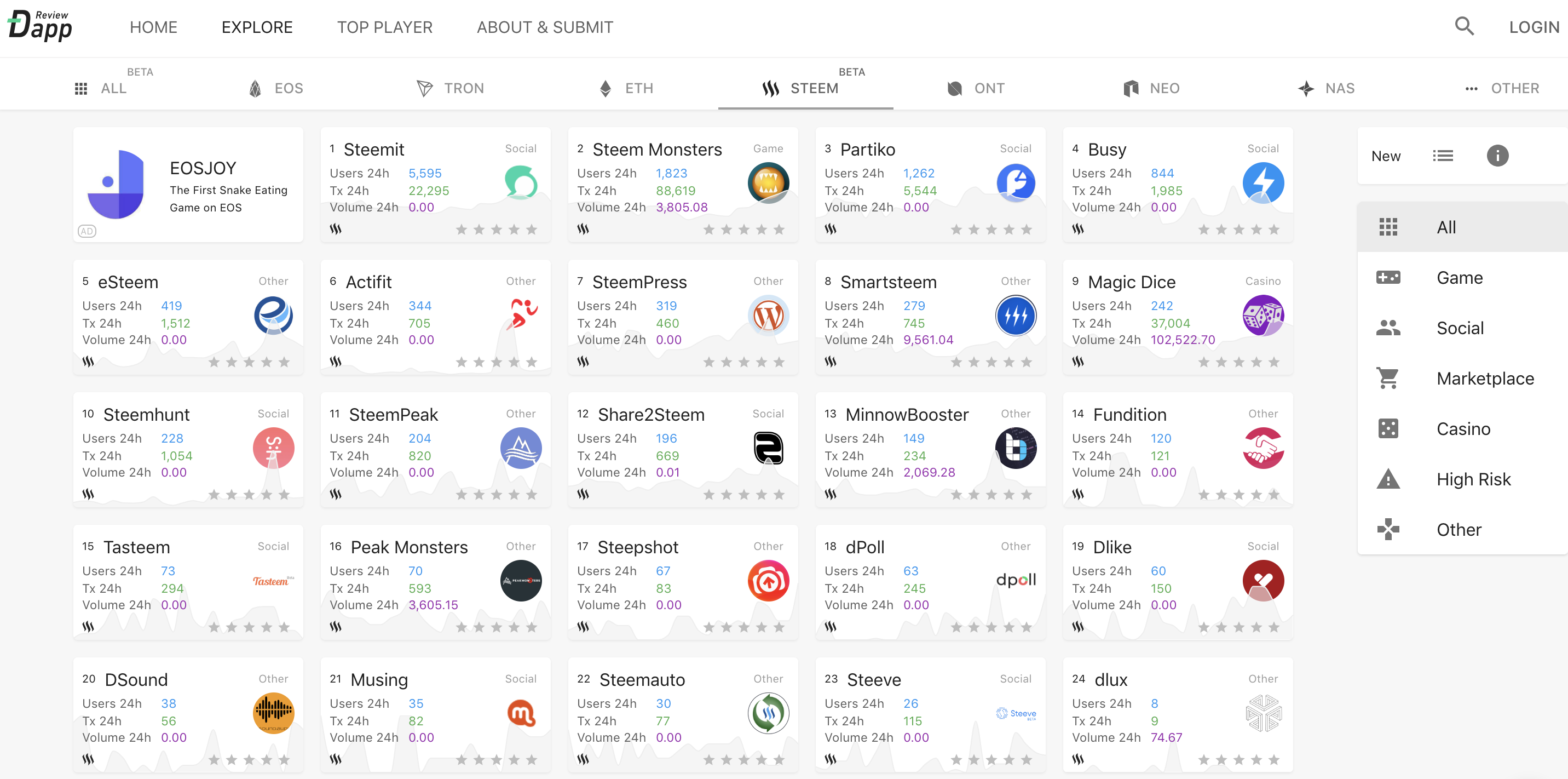Switch to the ONT tab
The width and height of the screenshot is (1568, 779).
(x=976, y=88)
